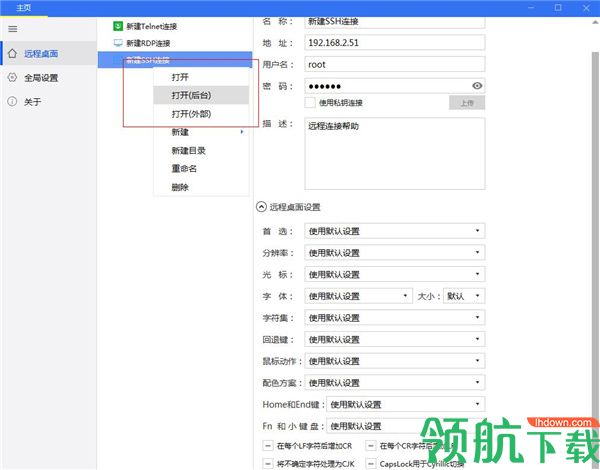Open the 分辨率 dropdown
Viewport: 600px width, 470px height.
pos(395,253)
